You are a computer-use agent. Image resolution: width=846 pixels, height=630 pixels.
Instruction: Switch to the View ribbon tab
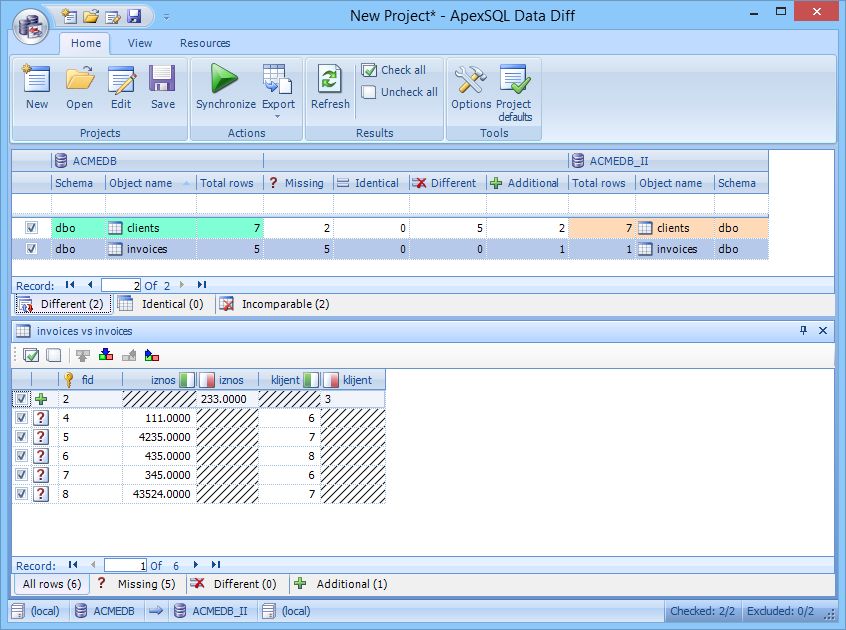[x=140, y=43]
